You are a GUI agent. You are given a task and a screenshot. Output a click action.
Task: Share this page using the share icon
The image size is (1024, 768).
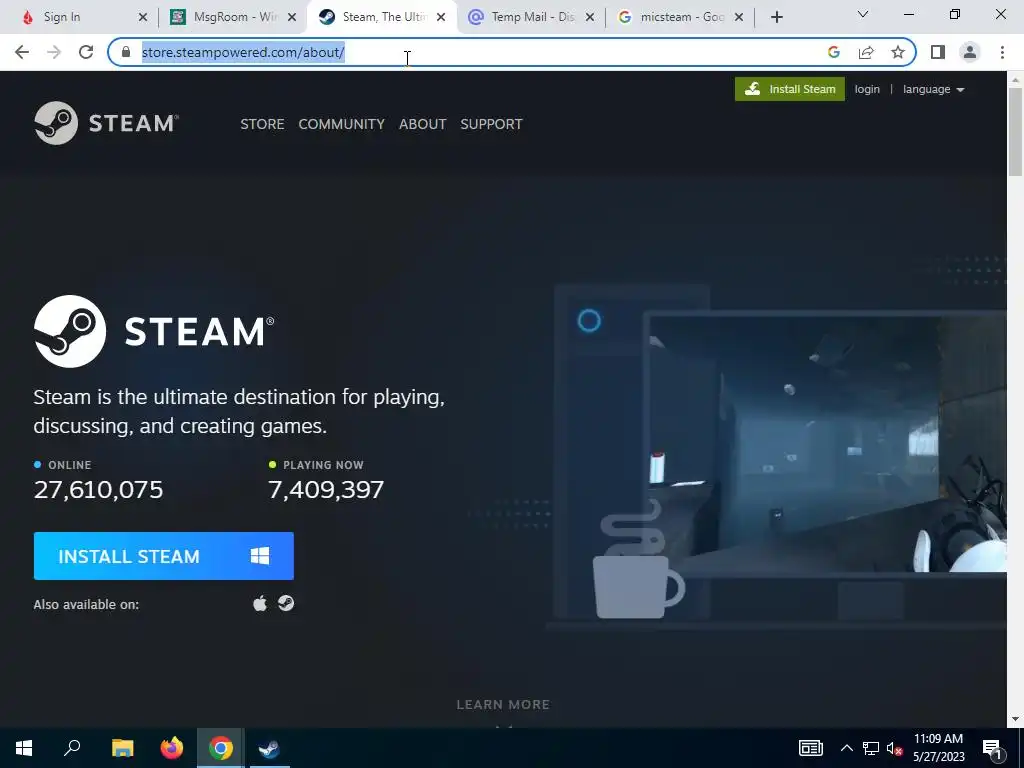click(866, 52)
